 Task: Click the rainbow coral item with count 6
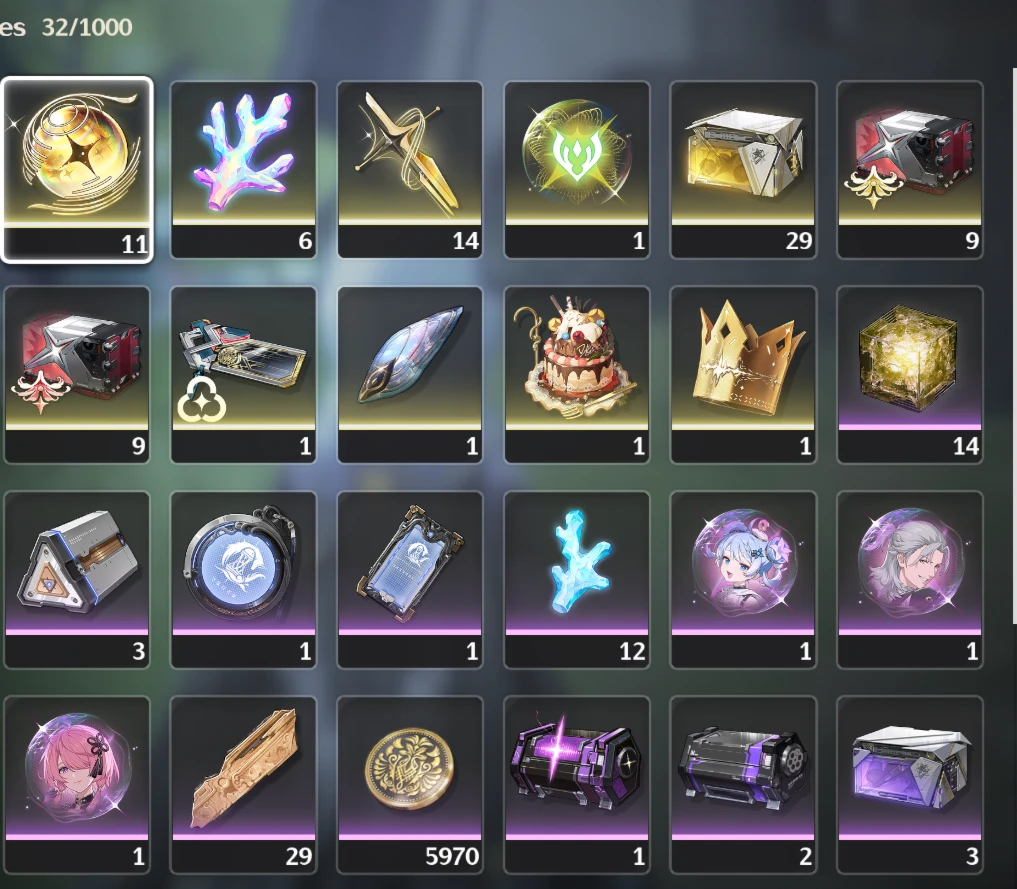tap(243, 170)
